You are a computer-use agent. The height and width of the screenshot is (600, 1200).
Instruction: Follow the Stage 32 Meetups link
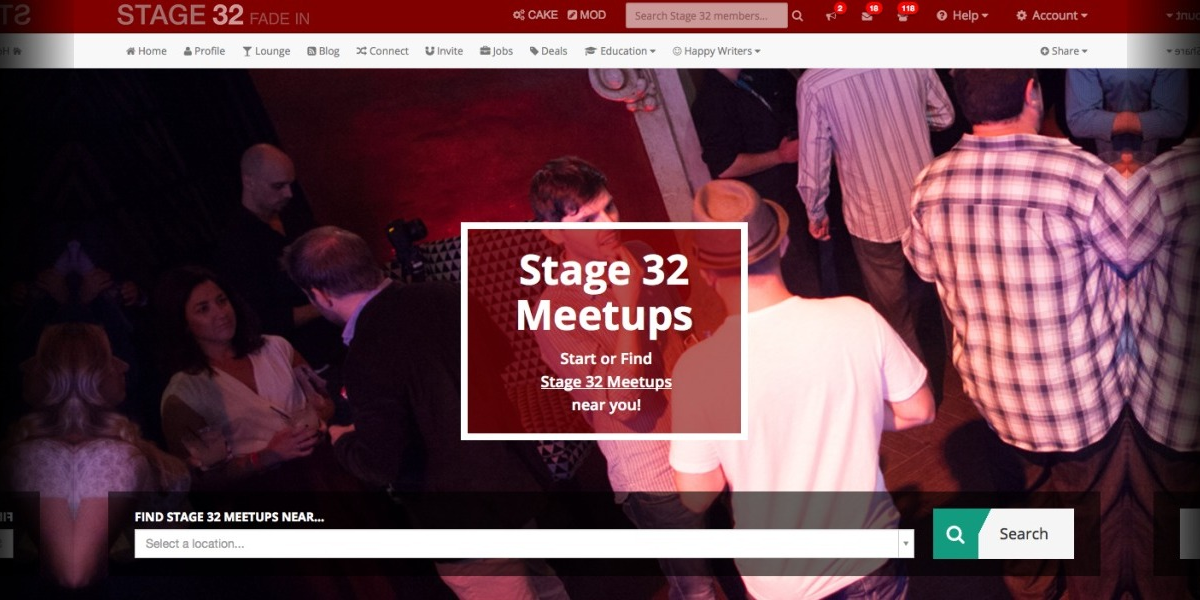(606, 382)
